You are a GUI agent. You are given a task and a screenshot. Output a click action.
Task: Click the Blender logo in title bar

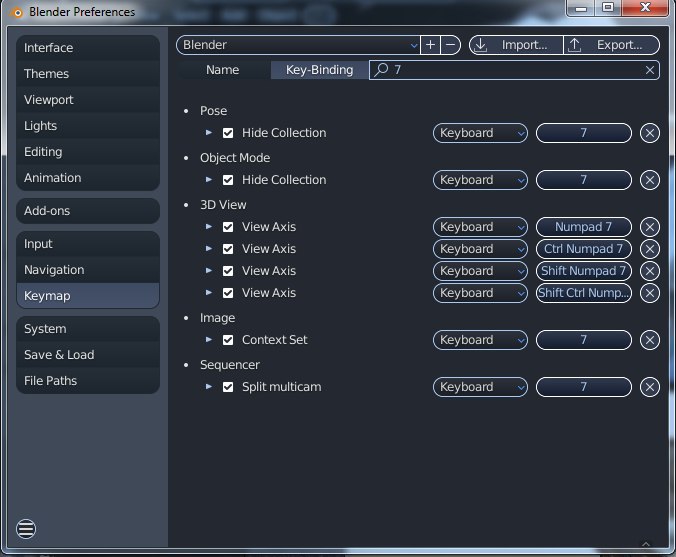17,12
